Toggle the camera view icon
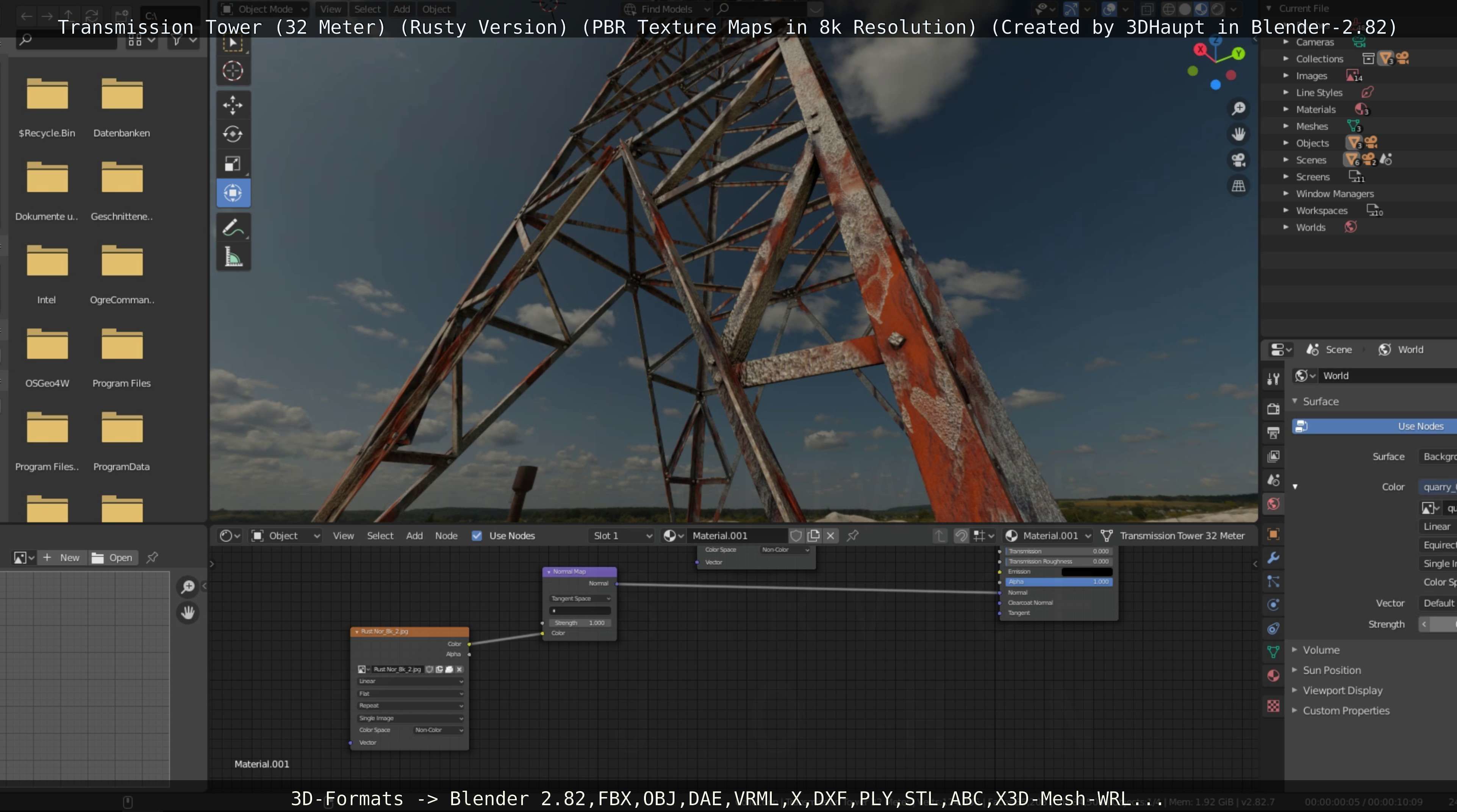 [x=1238, y=160]
